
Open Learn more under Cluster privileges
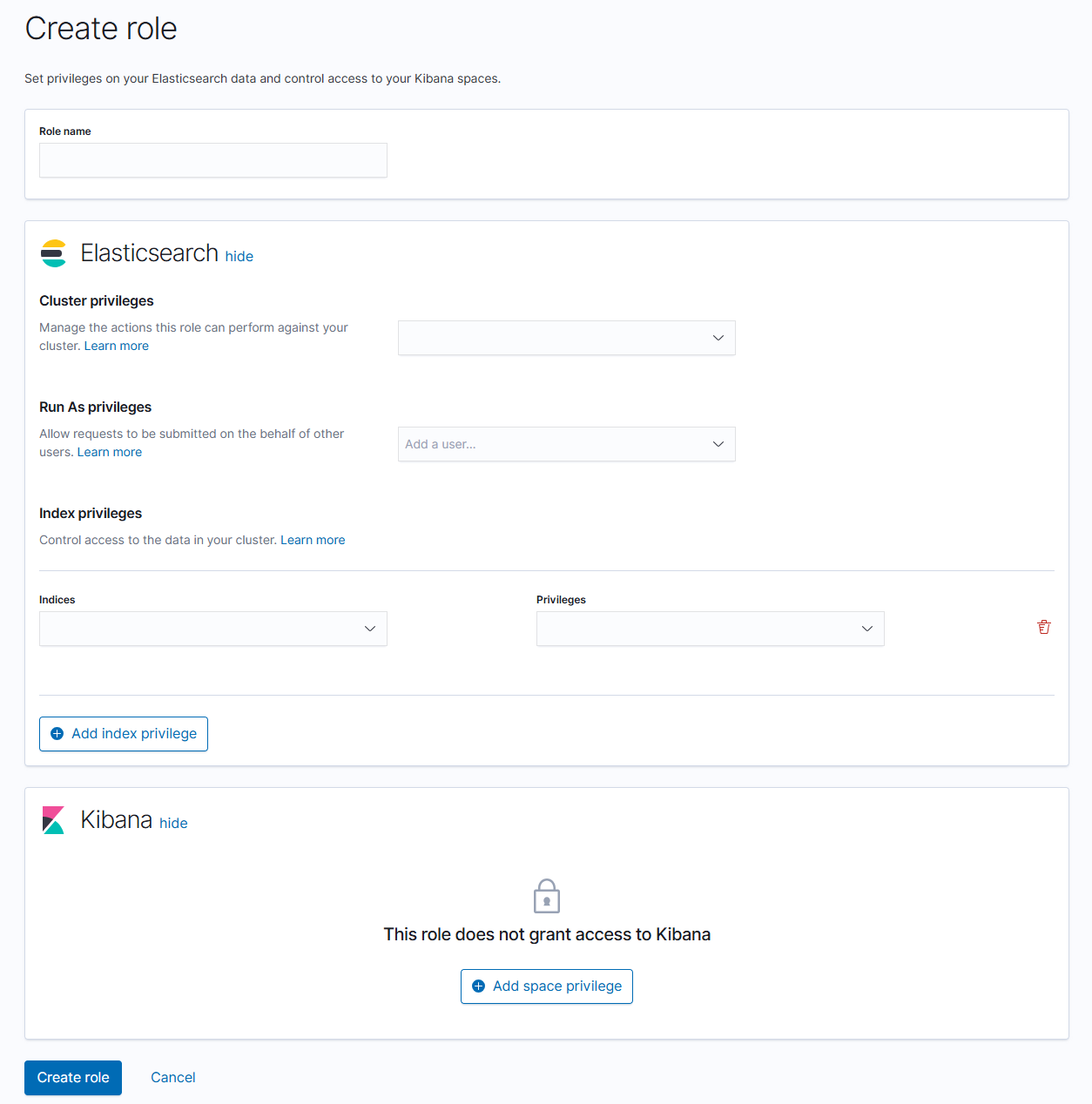pos(117,346)
